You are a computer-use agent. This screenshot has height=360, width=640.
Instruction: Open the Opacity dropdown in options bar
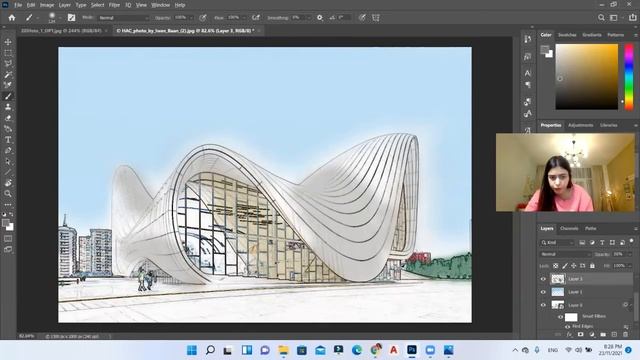(x=191, y=18)
